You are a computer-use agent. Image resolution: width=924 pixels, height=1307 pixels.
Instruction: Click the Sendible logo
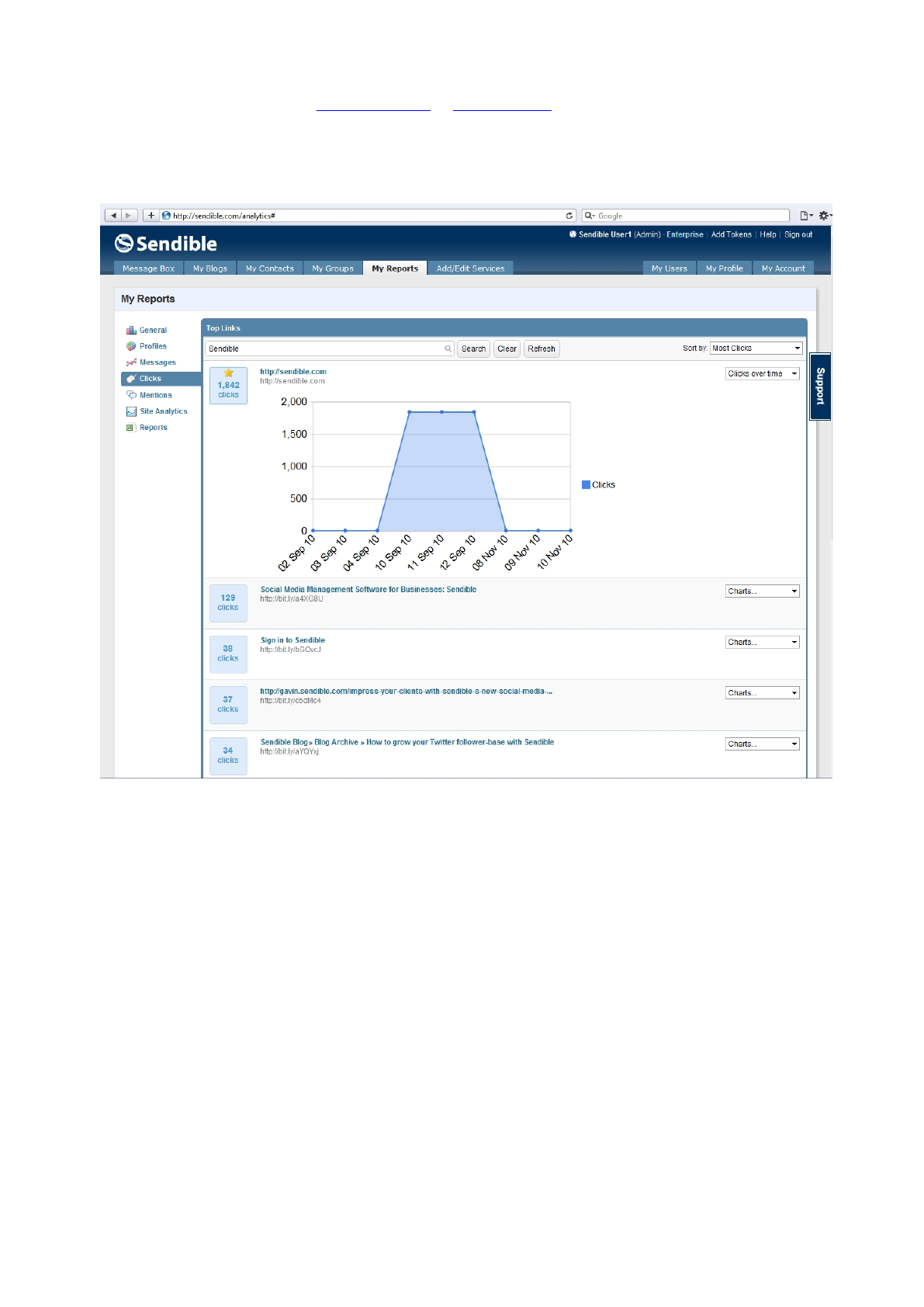(x=166, y=244)
